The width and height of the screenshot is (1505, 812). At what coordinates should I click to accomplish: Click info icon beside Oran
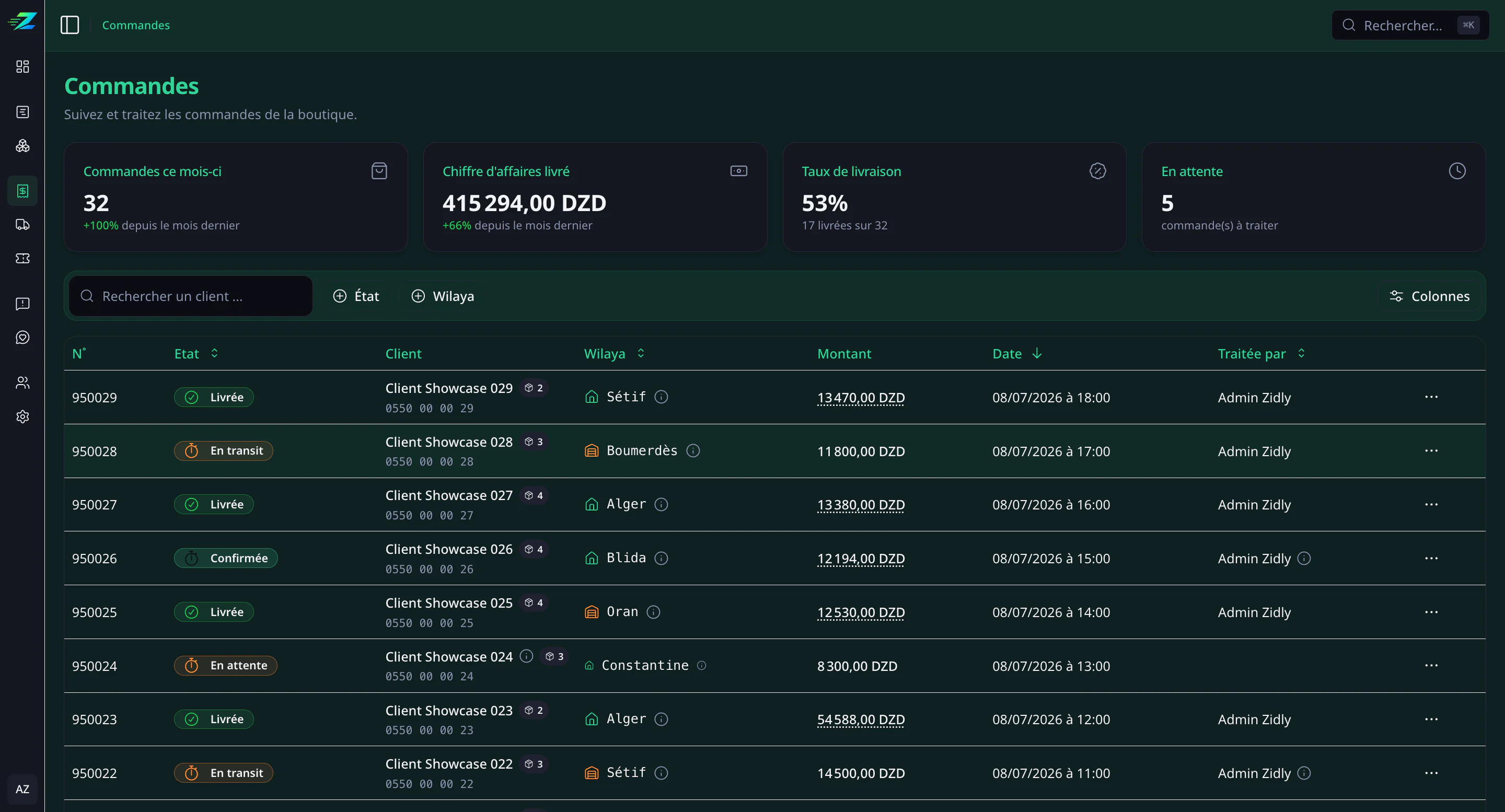click(653, 612)
